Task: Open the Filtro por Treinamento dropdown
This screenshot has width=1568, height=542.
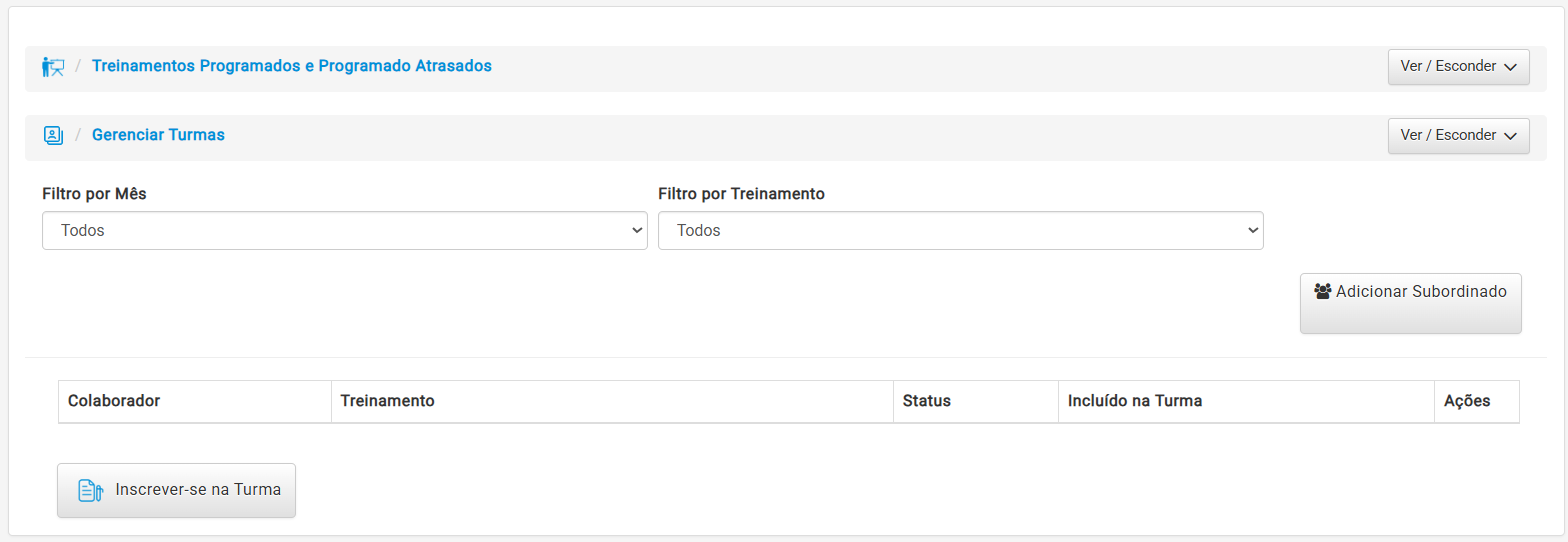Action: pos(960,230)
